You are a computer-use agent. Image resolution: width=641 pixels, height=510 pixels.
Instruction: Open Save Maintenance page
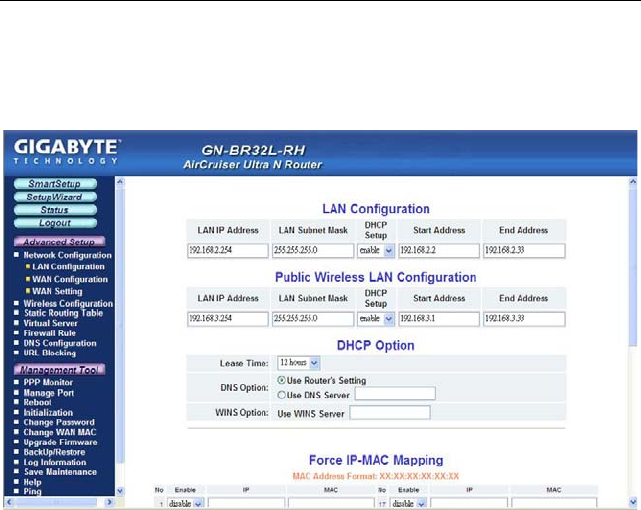click(60, 472)
